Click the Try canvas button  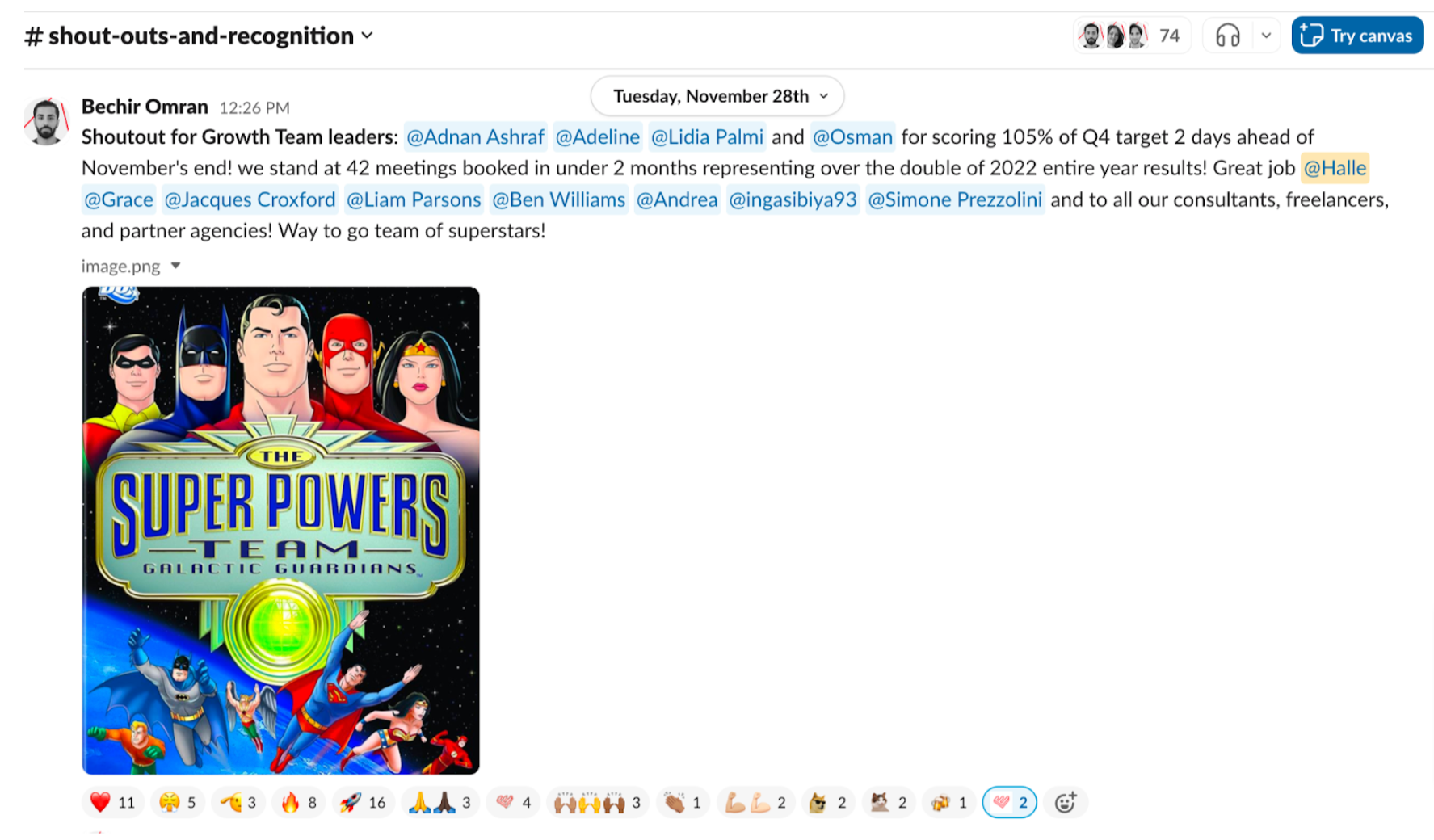pos(1357,36)
